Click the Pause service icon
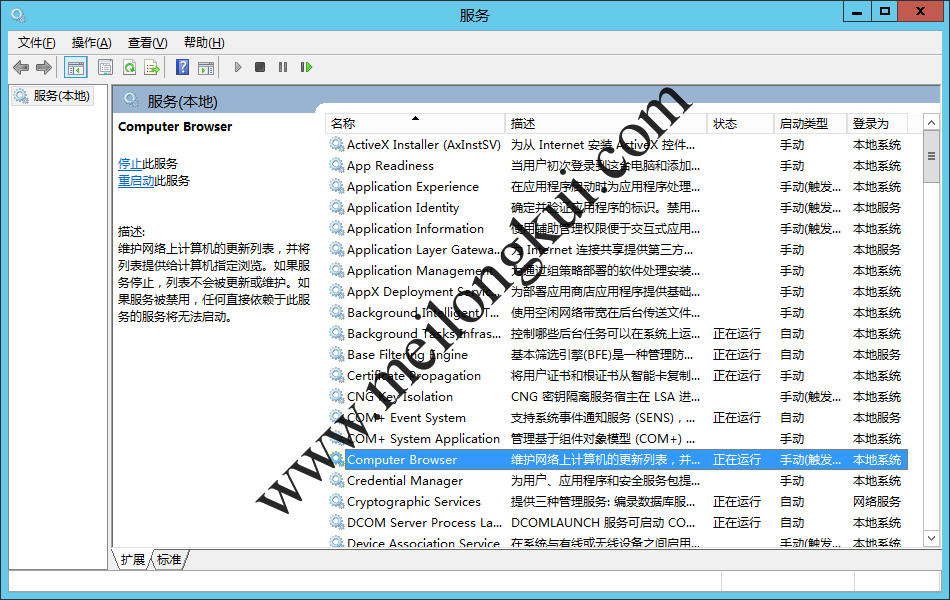Image resolution: width=950 pixels, height=600 pixels. click(283, 67)
